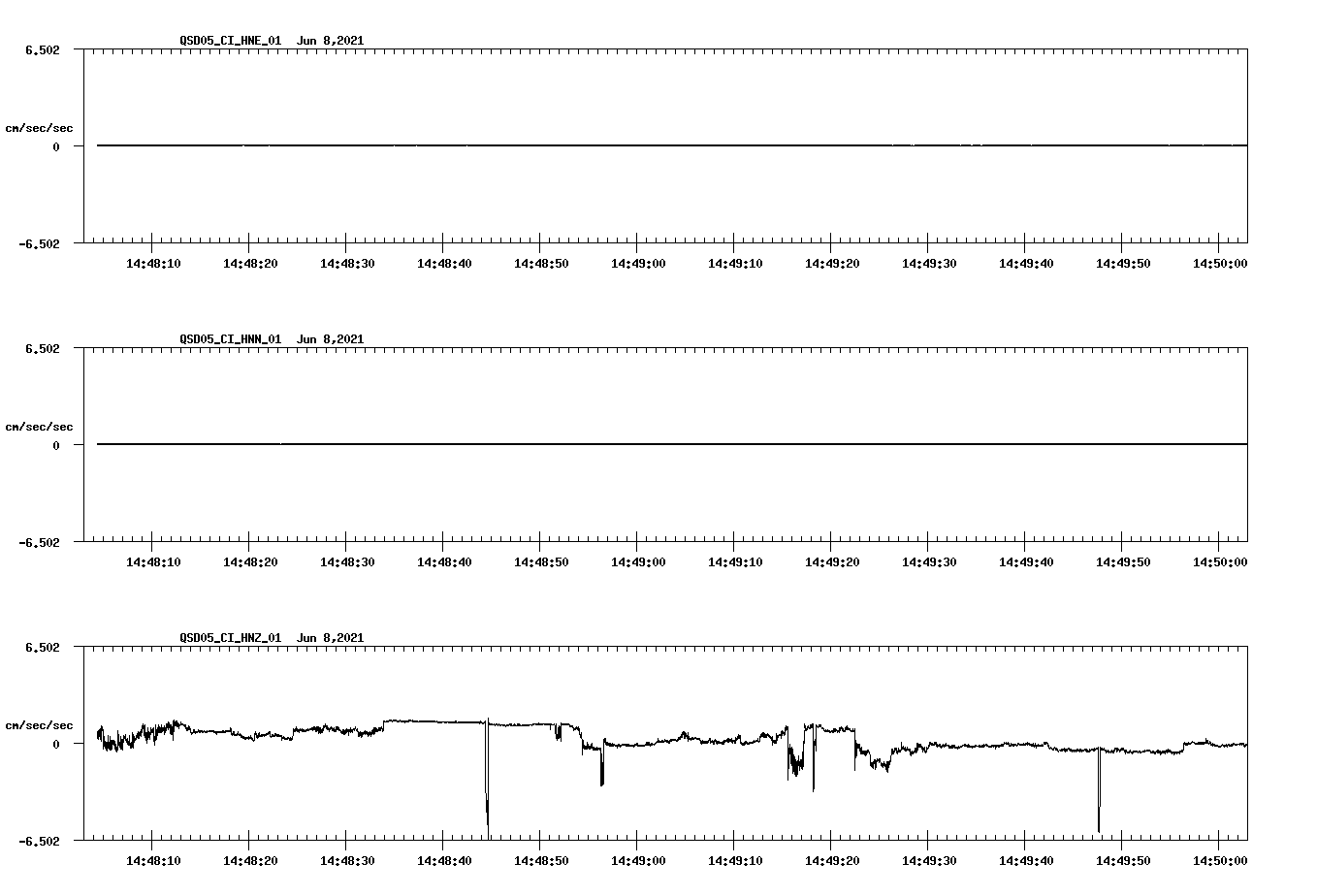
Task: Click the 0 axis value on HNN plot
Action: coord(56,445)
